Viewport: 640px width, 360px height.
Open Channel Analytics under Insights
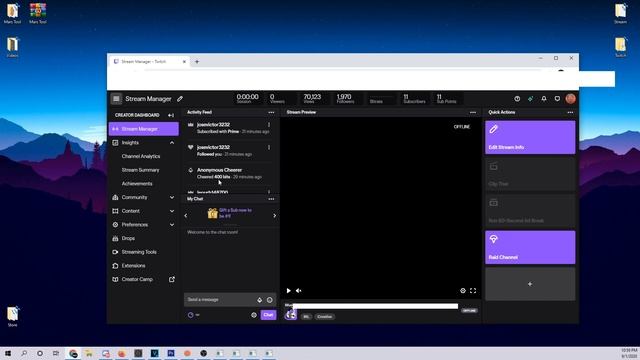pyautogui.click(x=141, y=156)
